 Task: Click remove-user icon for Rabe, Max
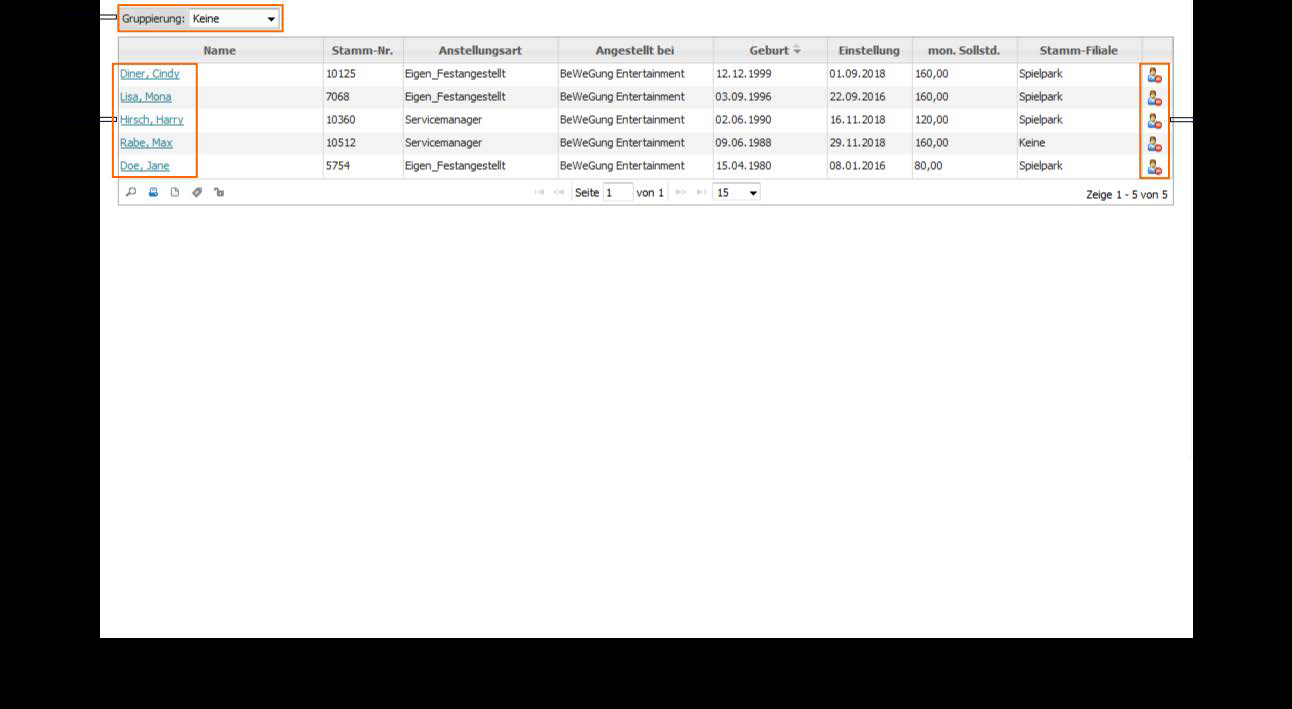pyautogui.click(x=1154, y=144)
